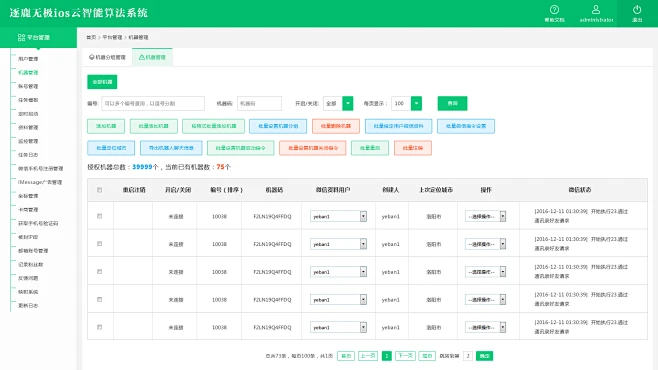Image resolution: width=658 pixels, height=370 pixels.
Task: Click the icon on 机器分组管理 tab
Action: pos(91,57)
